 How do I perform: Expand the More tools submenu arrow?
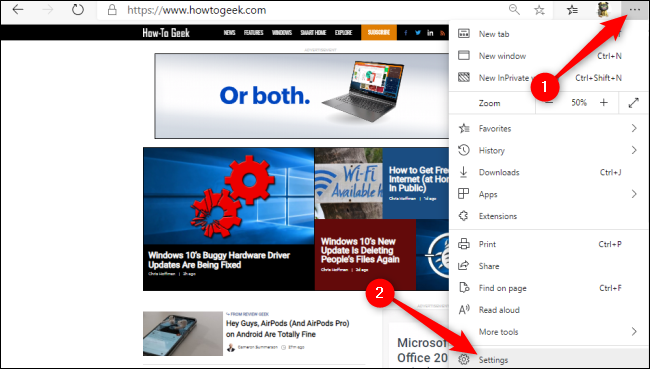click(x=634, y=331)
